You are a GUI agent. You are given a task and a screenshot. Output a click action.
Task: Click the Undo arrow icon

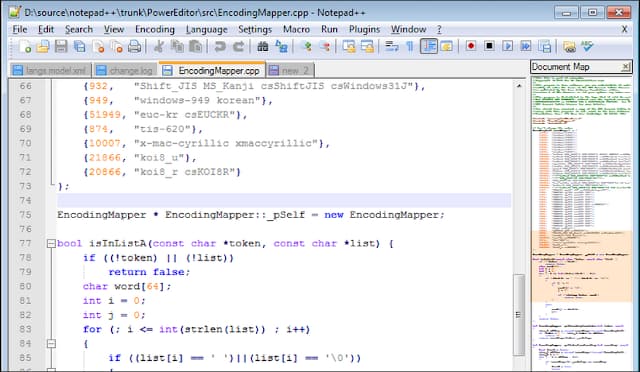220,47
